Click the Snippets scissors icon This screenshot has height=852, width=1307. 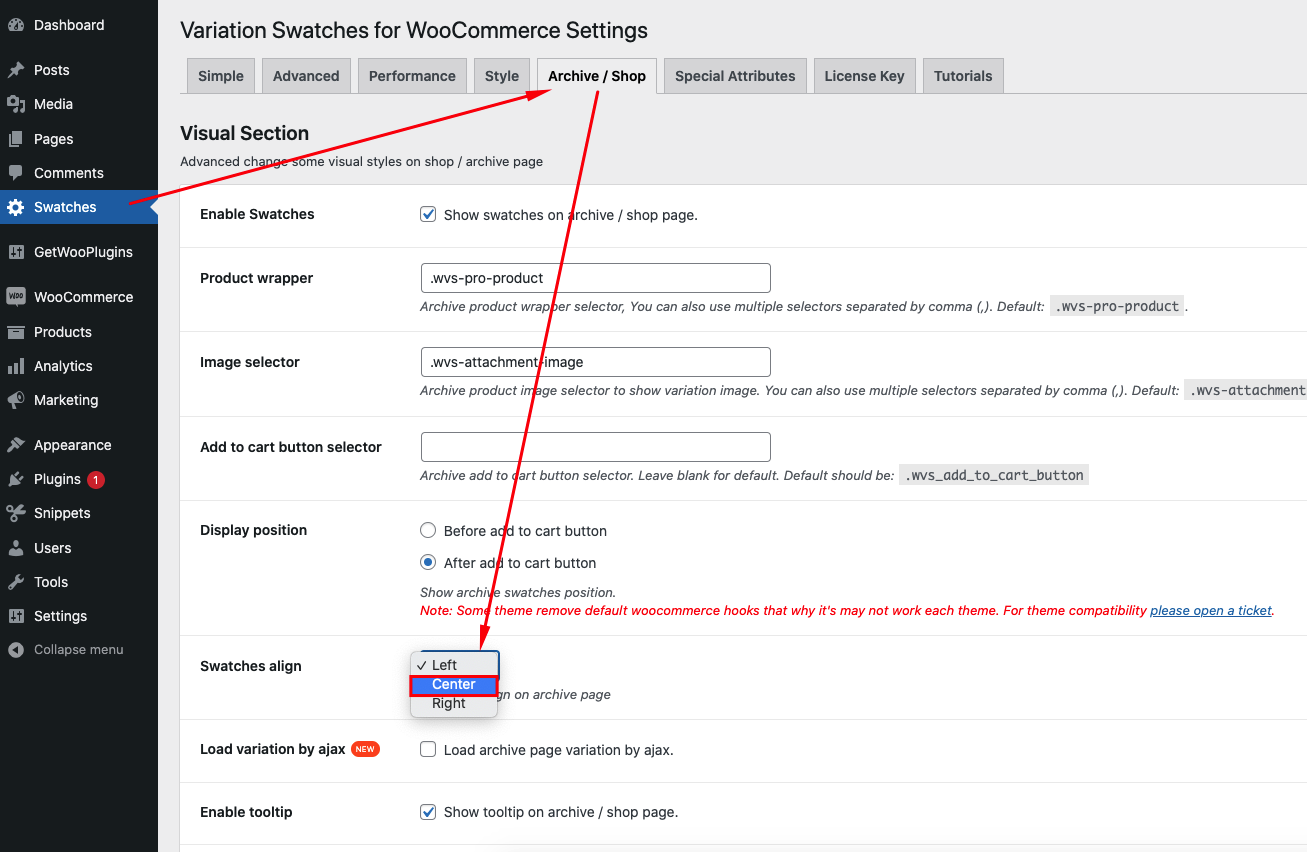(x=15, y=513)
